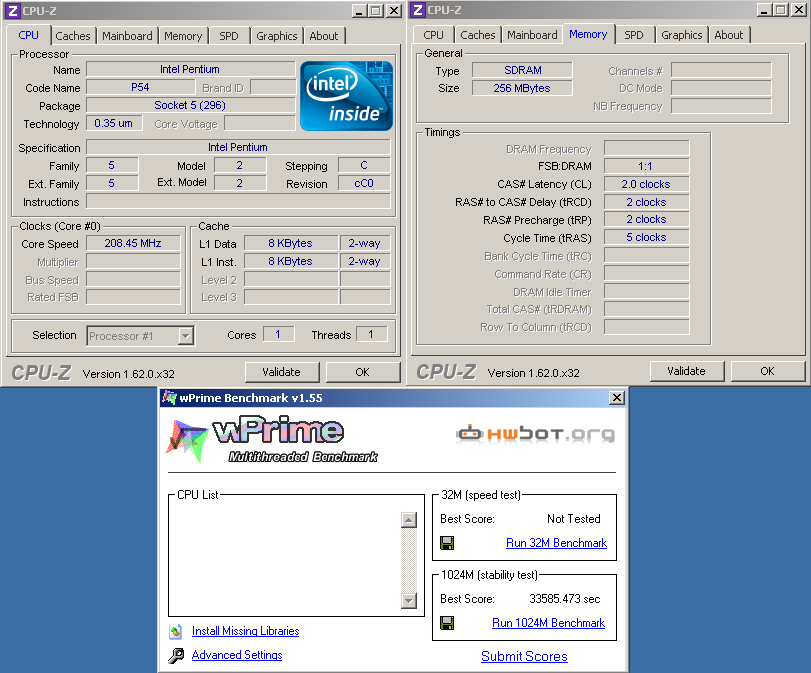Image resolution: width=811 pixels, height=673 pixels.
Task: Click the memory Size value 256 MBytes
Action: [x=522, y=88]
